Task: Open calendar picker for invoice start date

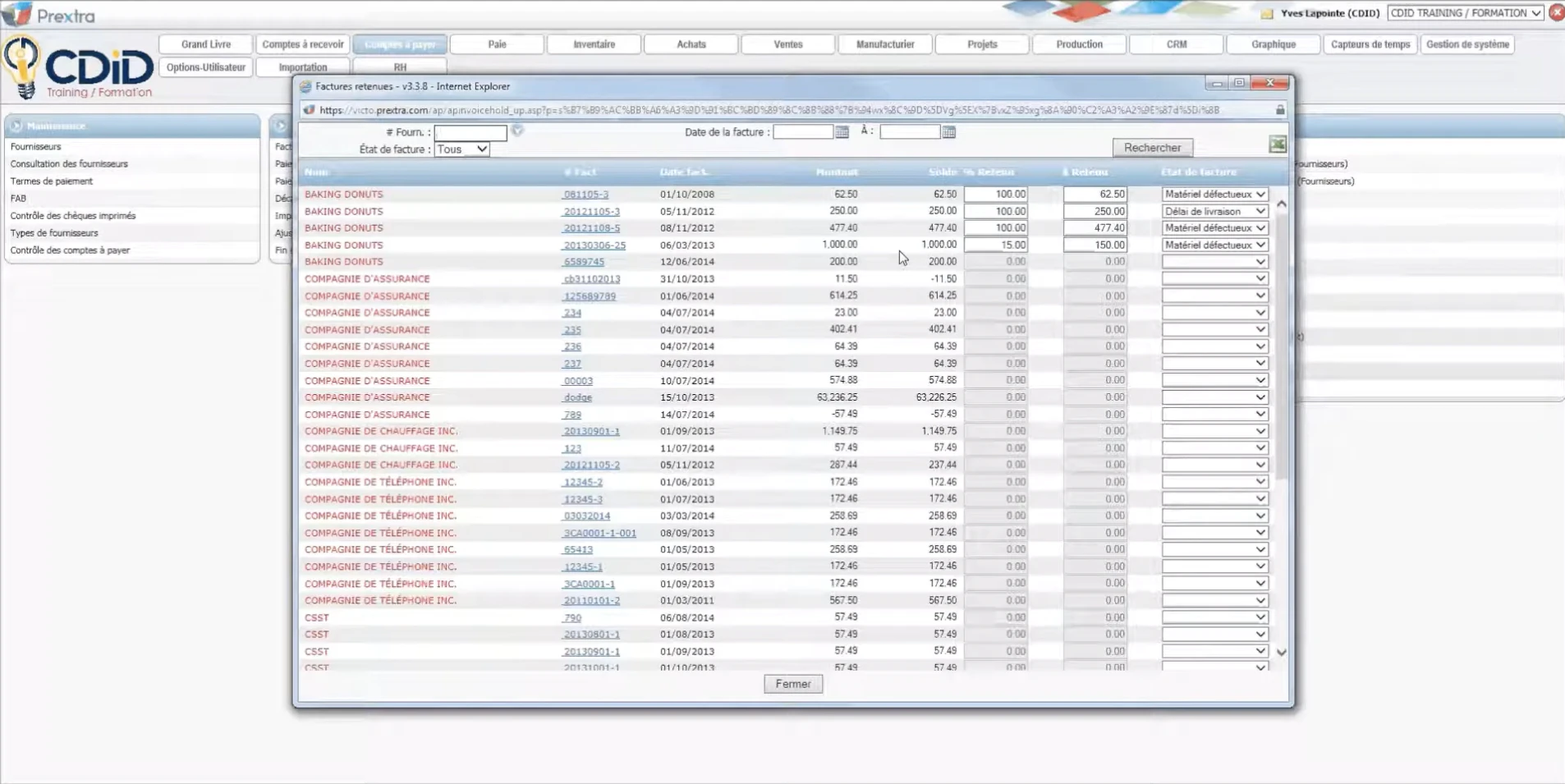Action: (x=842, y=132)
